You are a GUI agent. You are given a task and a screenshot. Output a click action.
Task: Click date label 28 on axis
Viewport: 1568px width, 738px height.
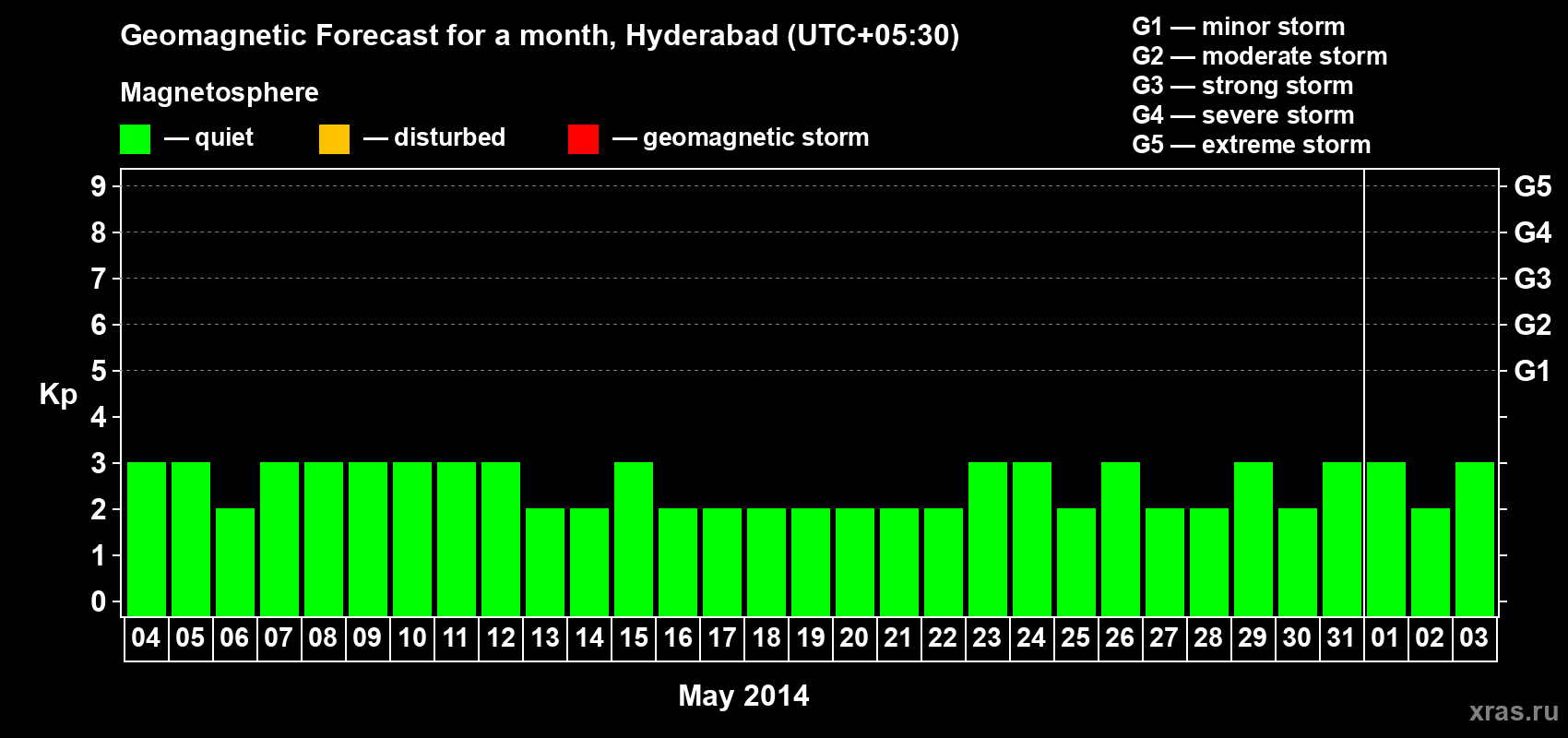pyautogui.click(x=1208, y=638)
